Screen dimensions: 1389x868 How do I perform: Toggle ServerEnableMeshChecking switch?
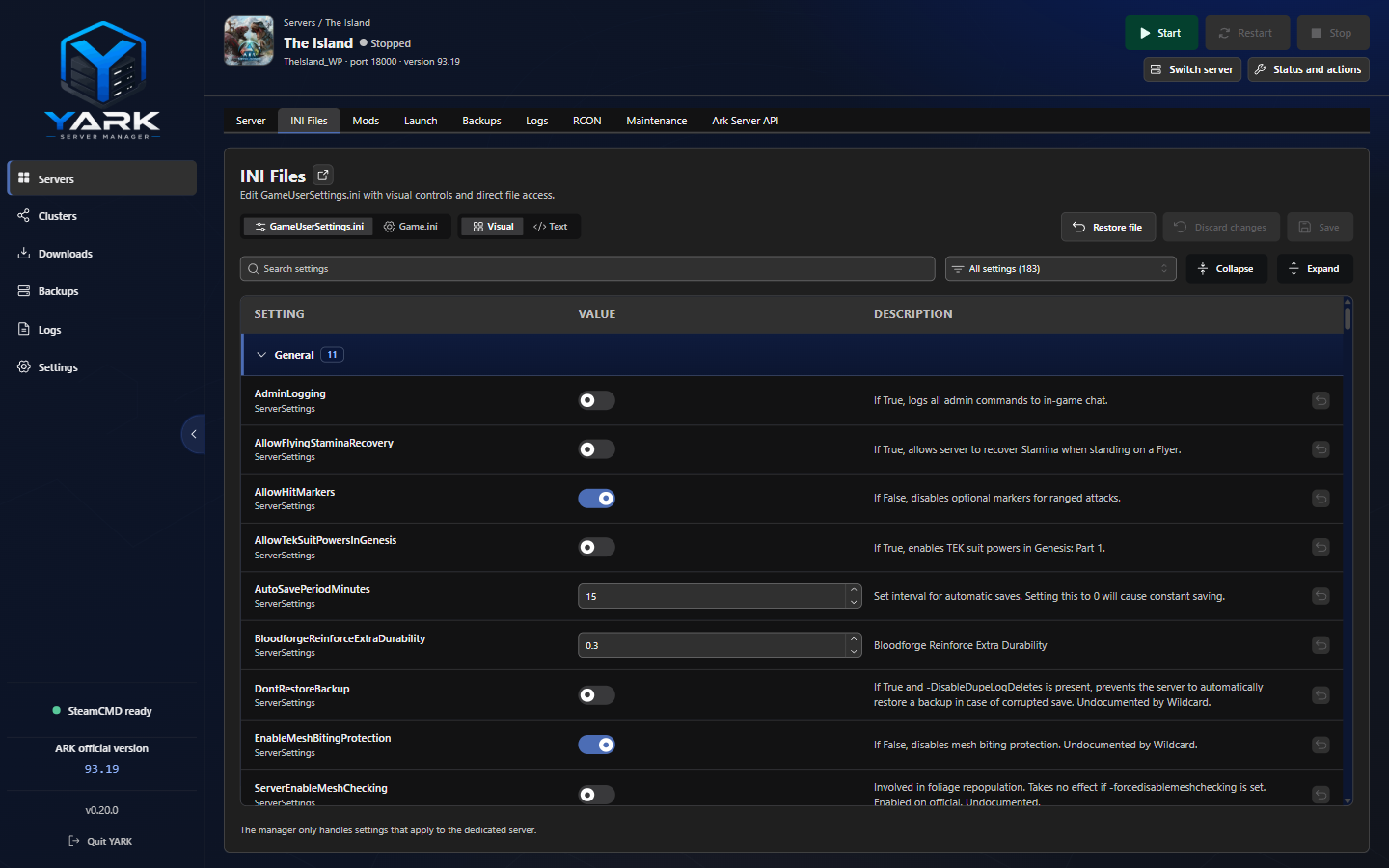(x=596, y=795)
